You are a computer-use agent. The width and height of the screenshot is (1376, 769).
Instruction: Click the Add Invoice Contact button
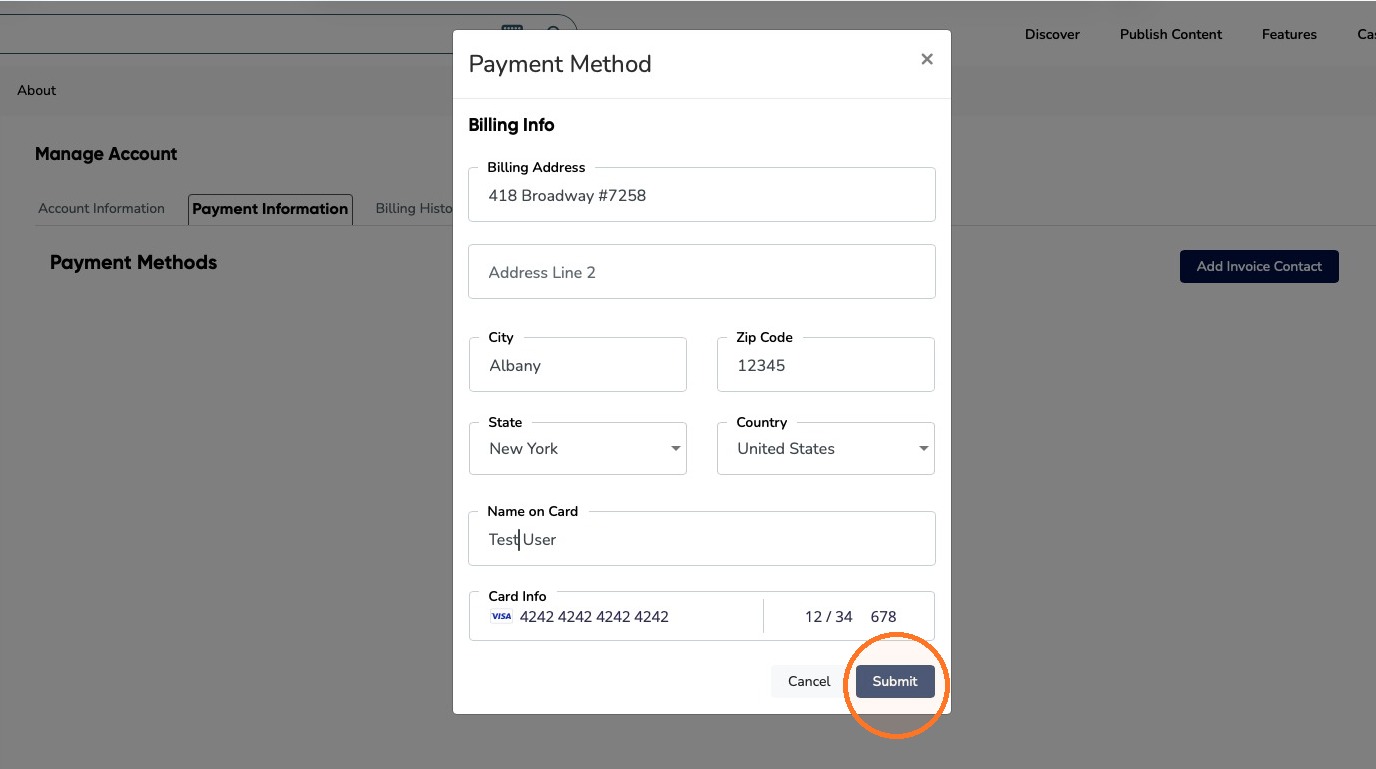pos(1259,266)
